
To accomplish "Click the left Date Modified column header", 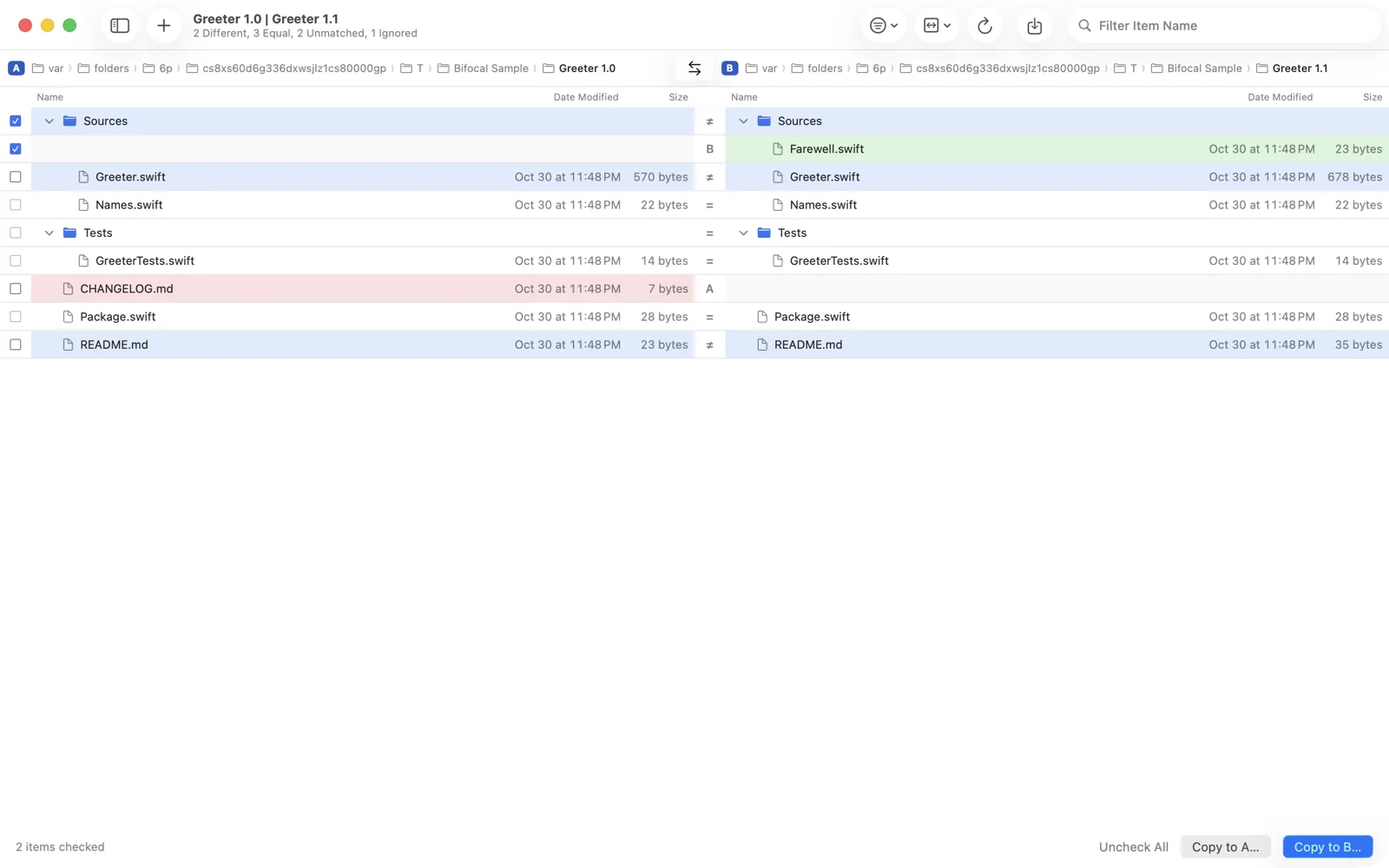I will (x=586, y=97).
